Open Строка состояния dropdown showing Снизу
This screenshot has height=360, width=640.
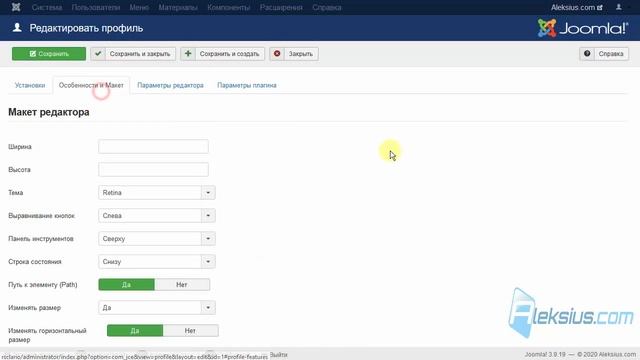point(157,262)
